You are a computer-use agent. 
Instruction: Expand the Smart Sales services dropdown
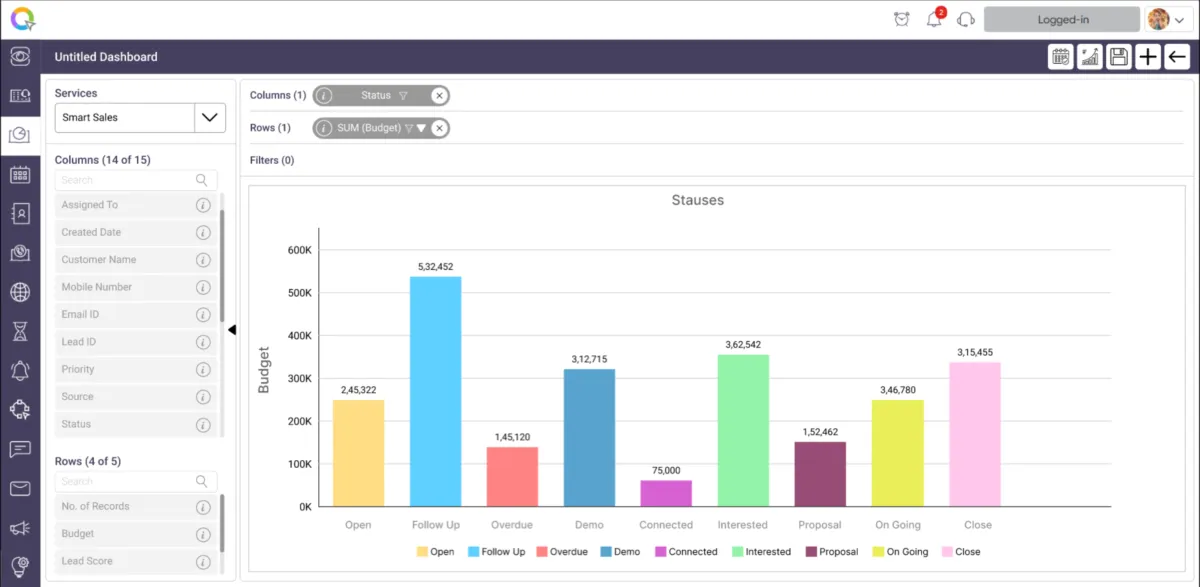point(209,117)
